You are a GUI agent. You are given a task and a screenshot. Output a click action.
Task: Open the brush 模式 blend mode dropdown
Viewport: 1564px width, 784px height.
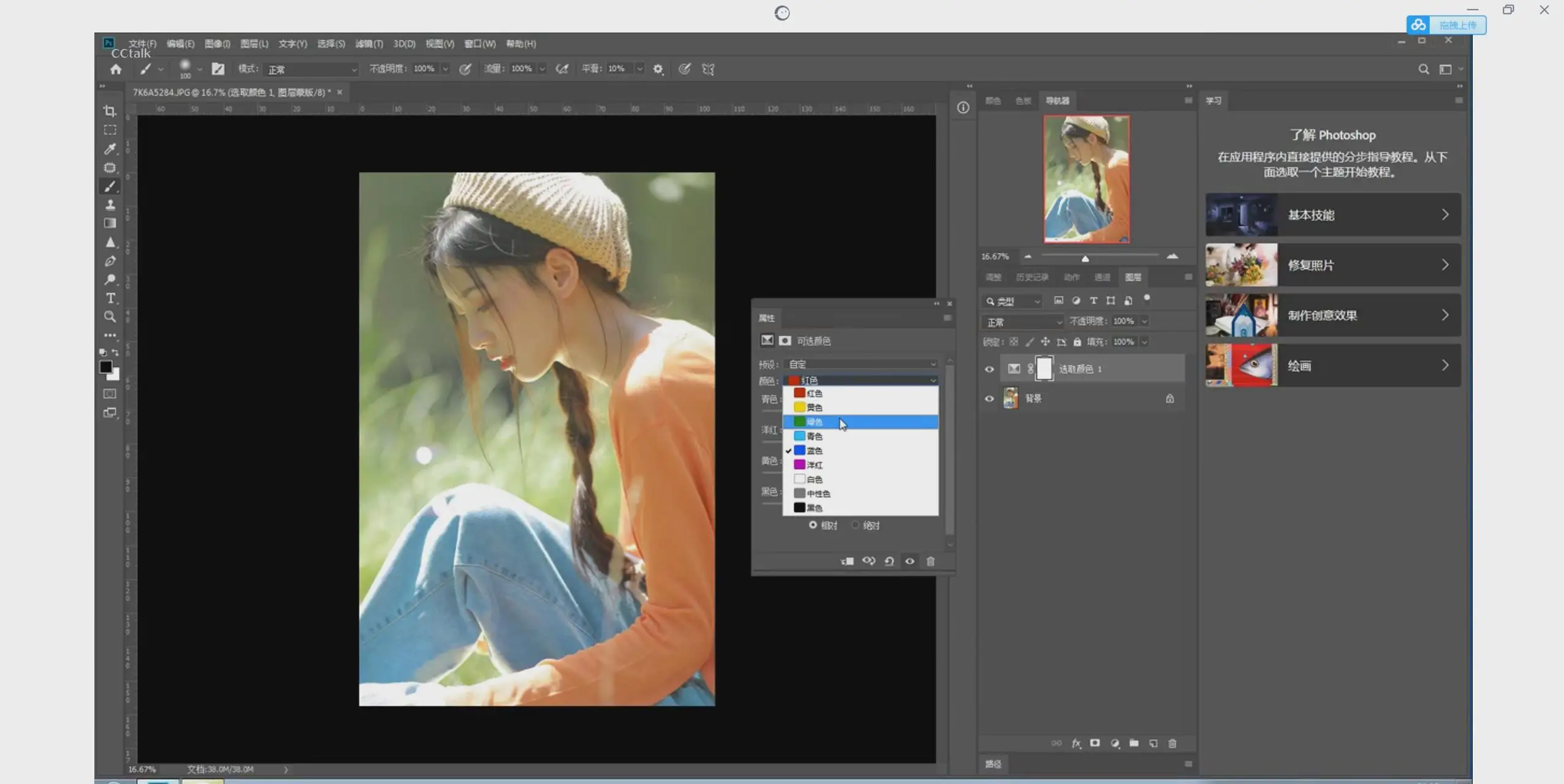(x=311, y=69)
